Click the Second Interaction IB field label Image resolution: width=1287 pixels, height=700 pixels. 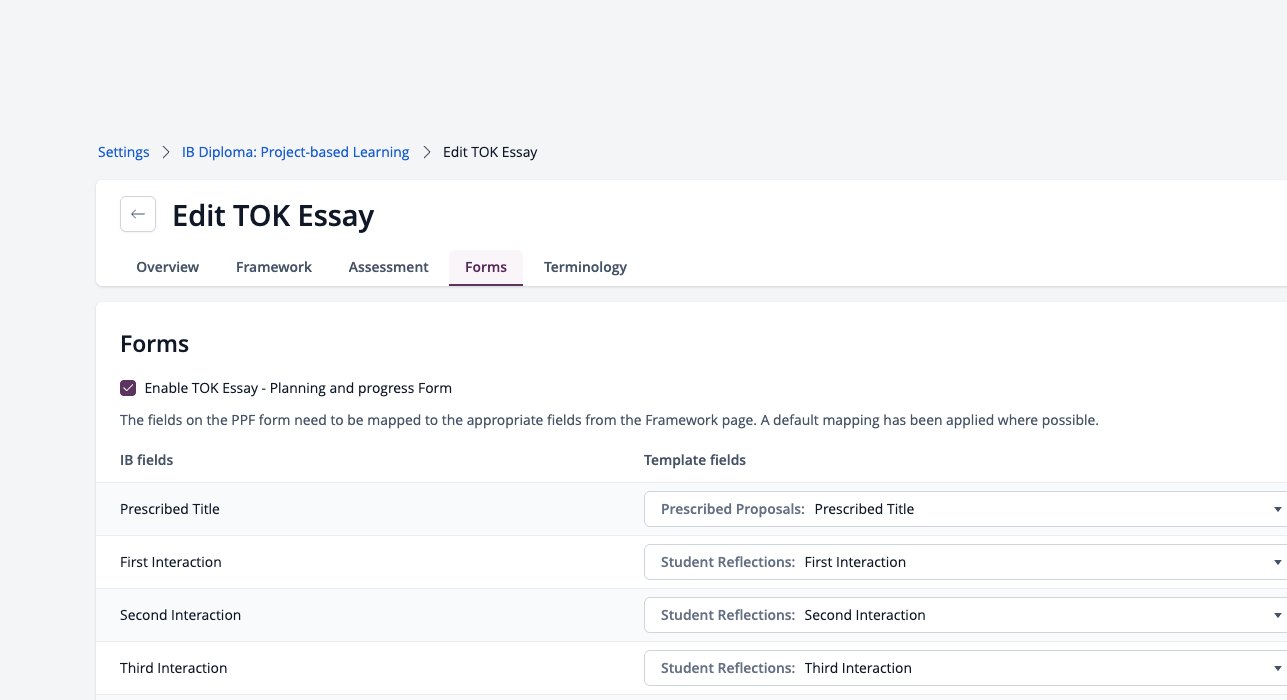tap(180, 615)
